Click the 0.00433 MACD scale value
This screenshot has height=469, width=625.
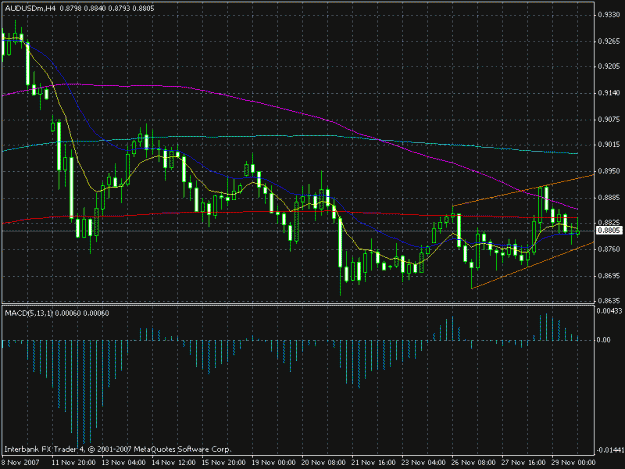[x=609, y=311]
